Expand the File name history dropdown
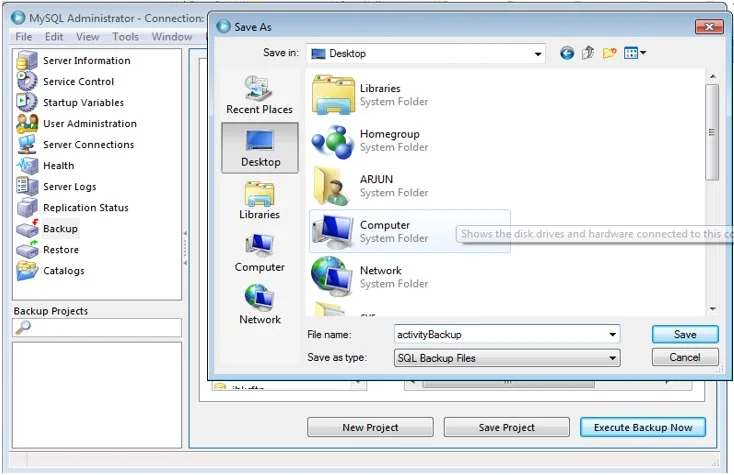 tap(612, 334)
